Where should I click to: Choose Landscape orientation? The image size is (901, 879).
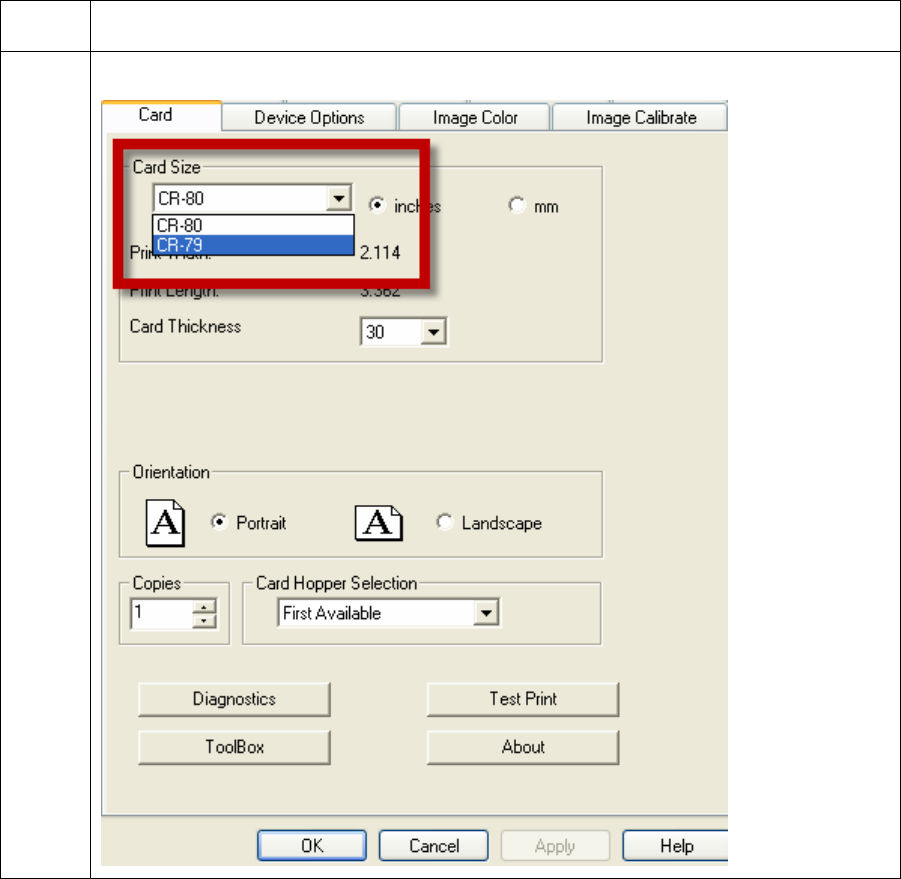[x=444, y=522]
